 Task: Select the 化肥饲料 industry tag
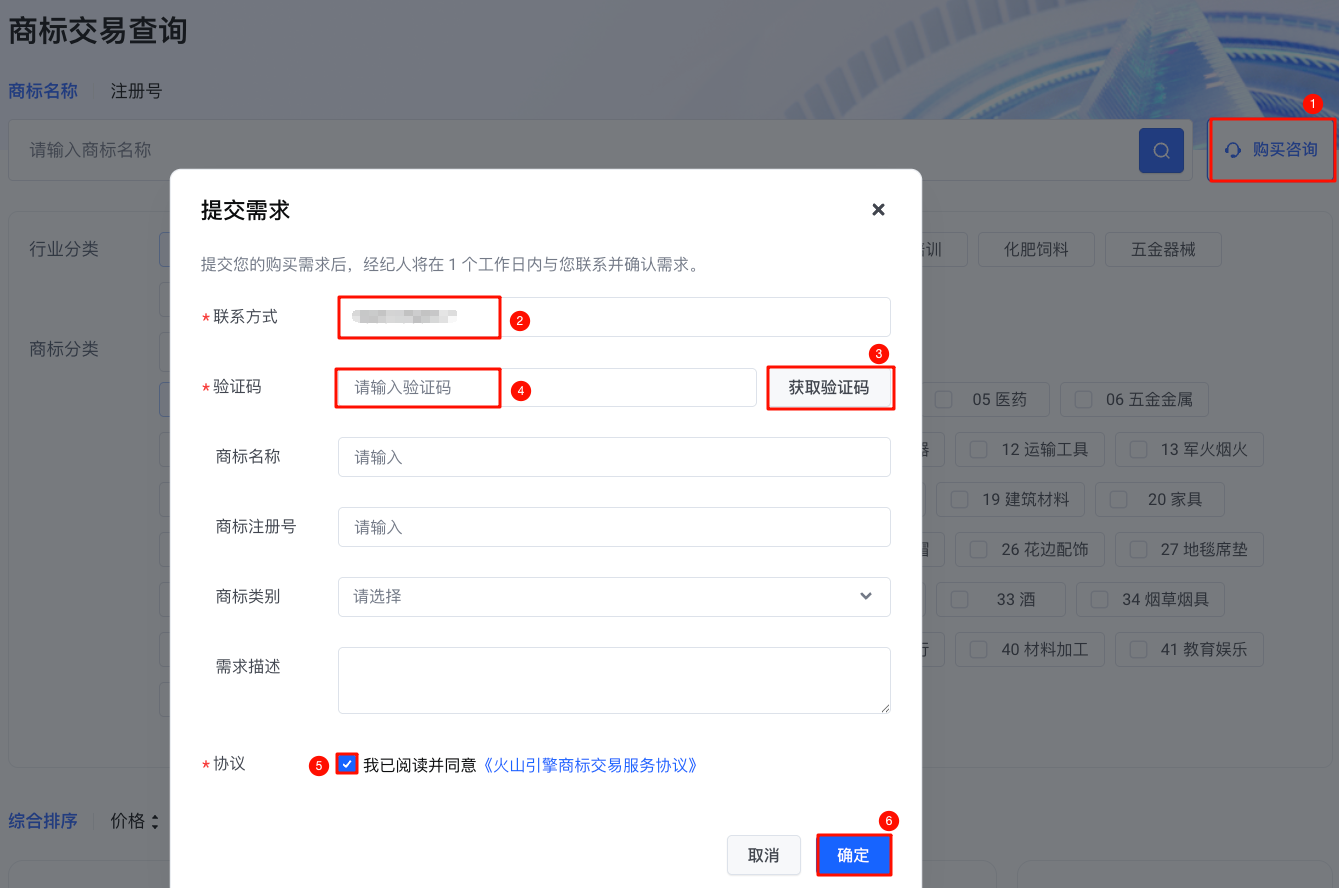pos(1036,249)
